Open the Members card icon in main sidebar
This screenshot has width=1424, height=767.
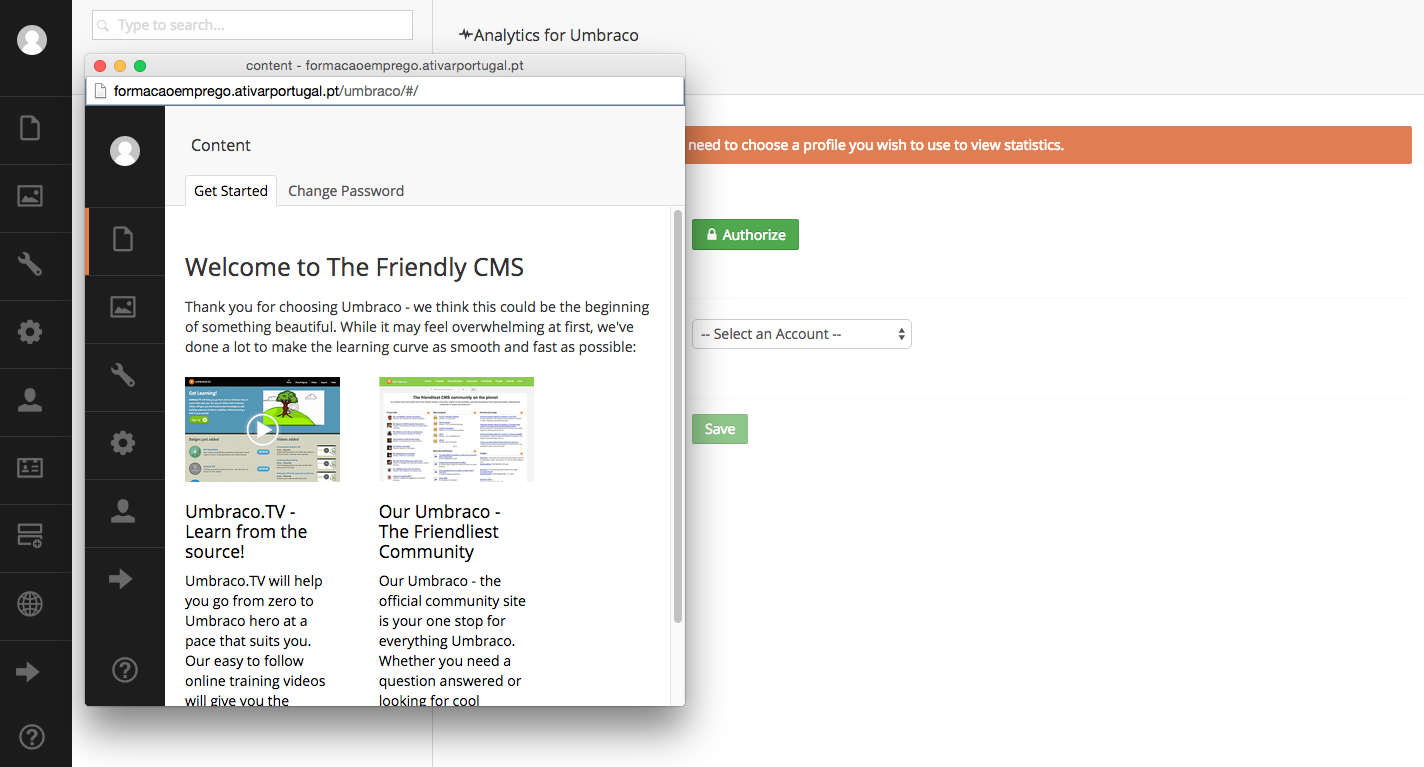(x=30, y=468)
